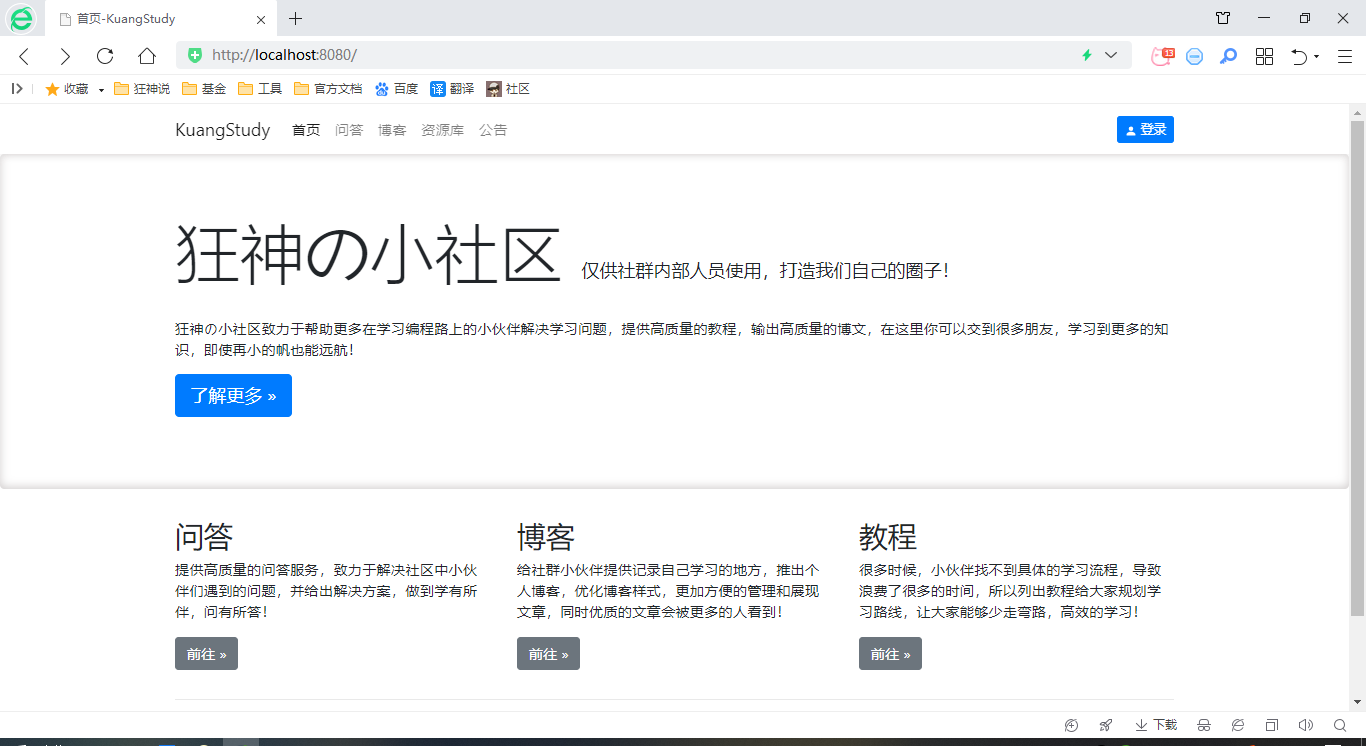This screenshot has height=746, width=1366.
Task: Open the pink extension with notification badge
Action: 1161,56
